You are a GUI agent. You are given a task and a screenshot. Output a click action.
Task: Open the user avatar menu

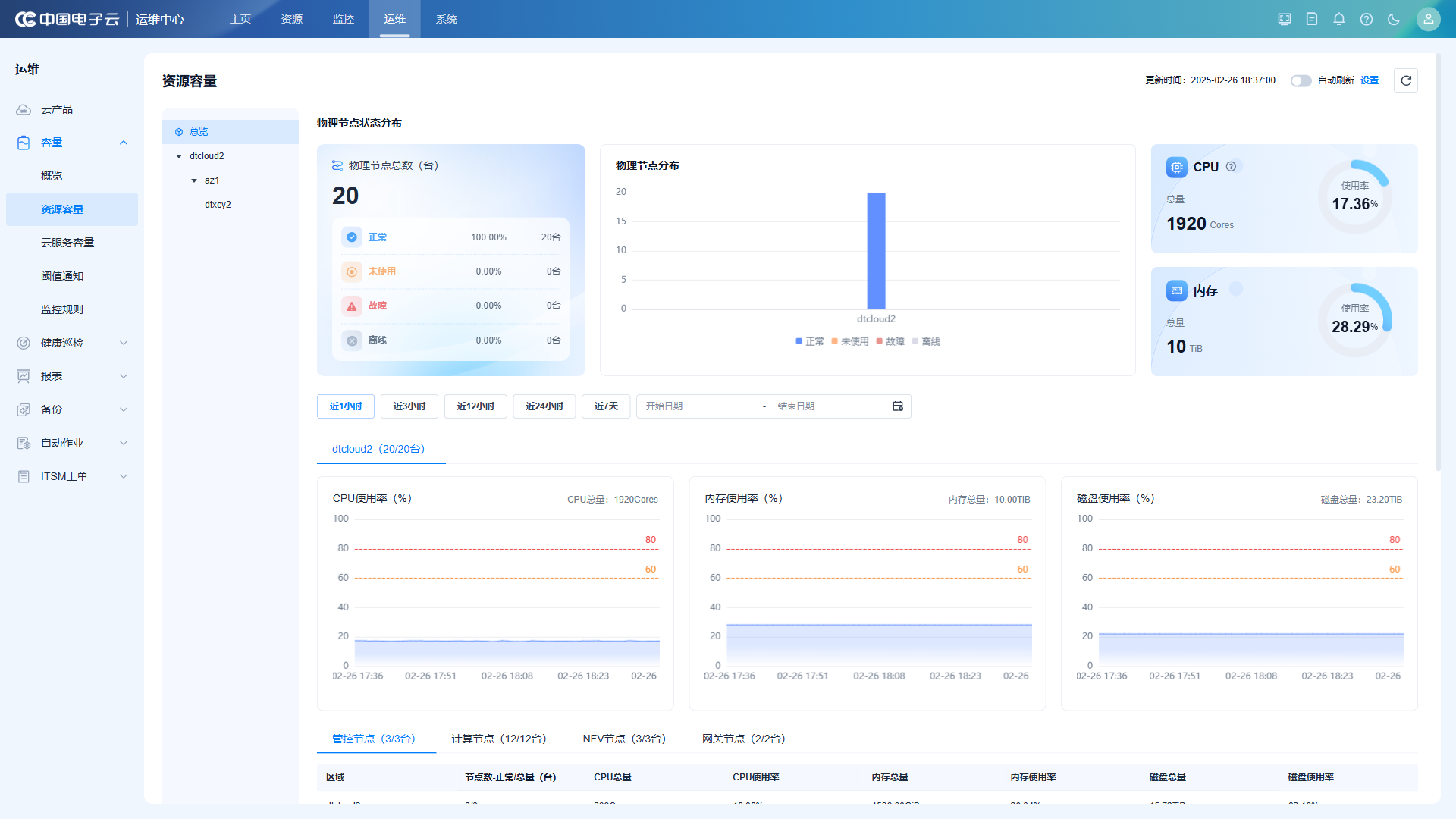1429,19
